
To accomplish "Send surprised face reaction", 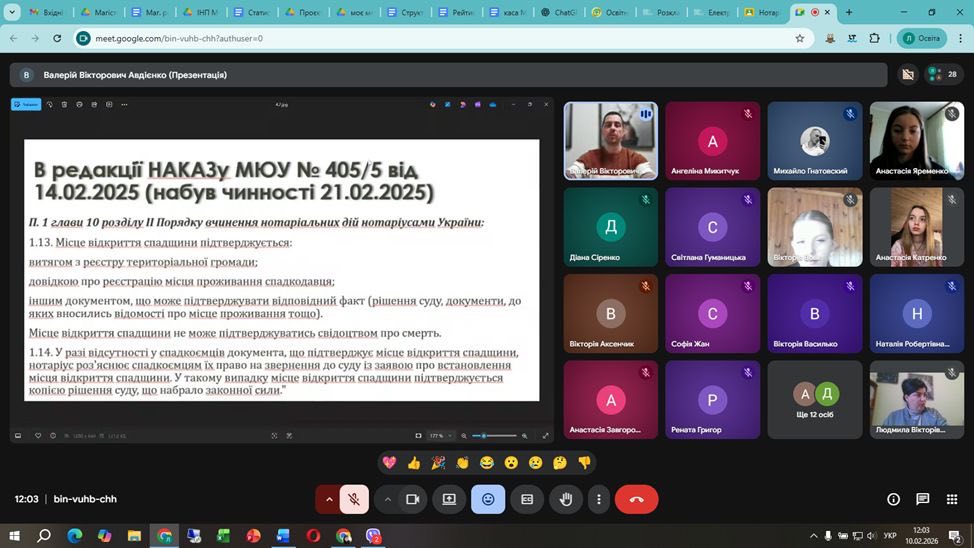I will pyautogui.click(x=511, y=462).
